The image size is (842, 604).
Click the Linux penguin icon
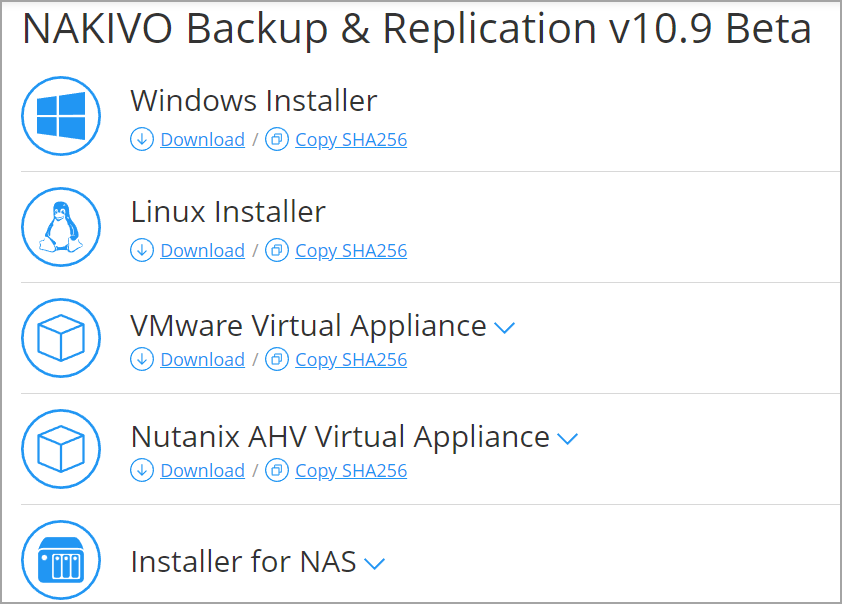(x=61, y=227)
